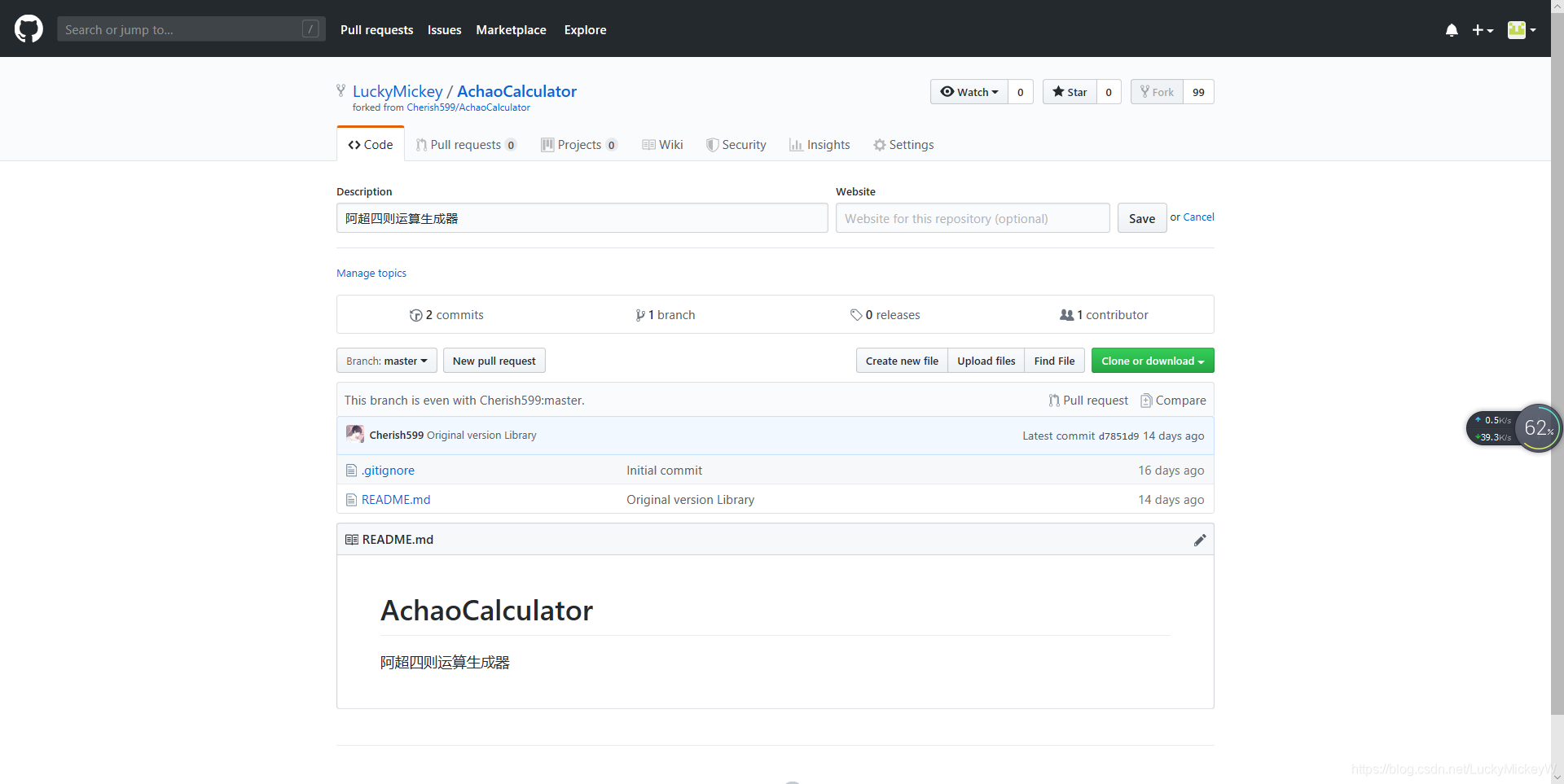Open Manage topics
This screenshot has width=1564, height=784.
coord(371,274)
